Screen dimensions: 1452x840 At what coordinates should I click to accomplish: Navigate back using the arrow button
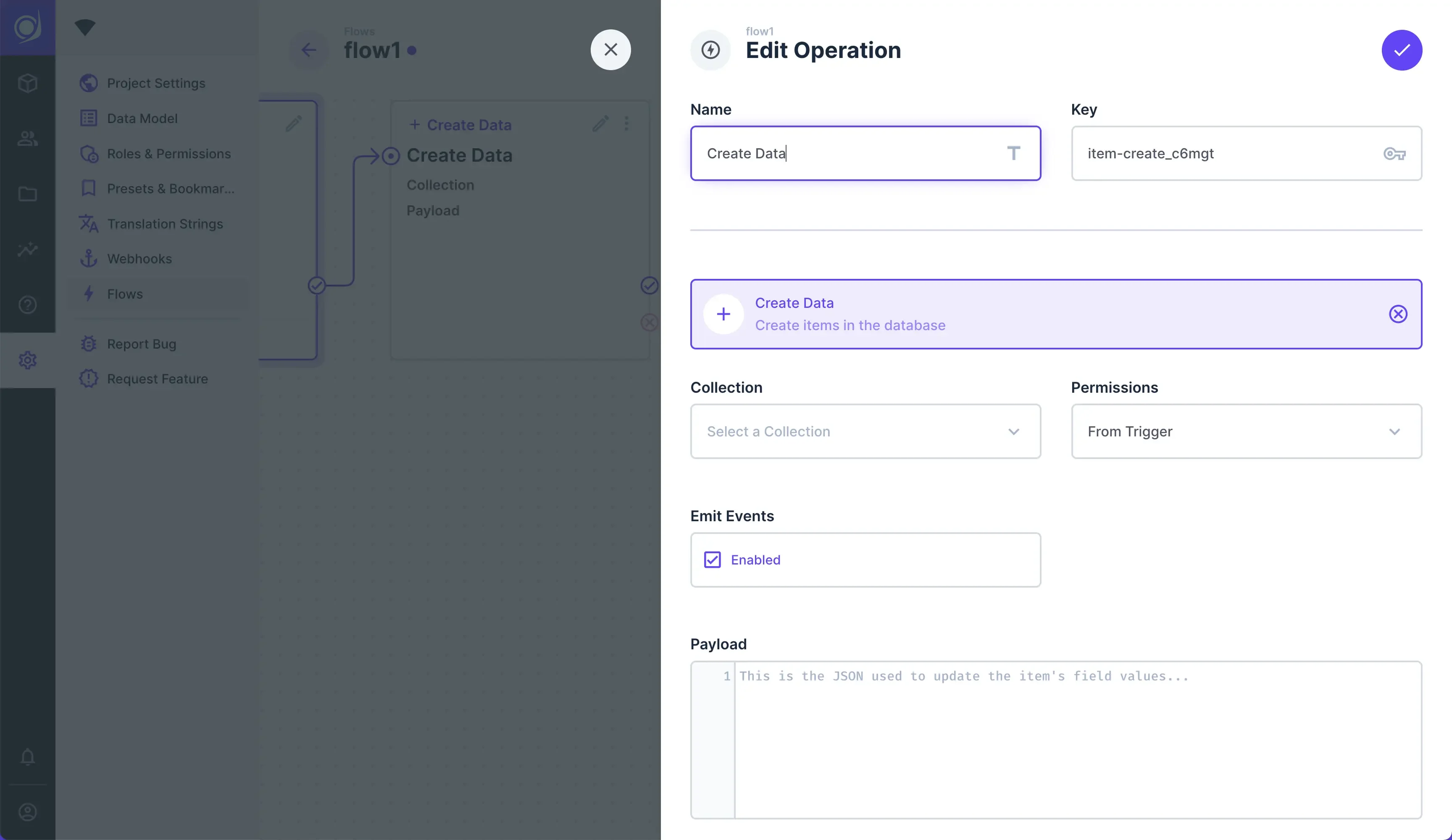pos(309,50)
